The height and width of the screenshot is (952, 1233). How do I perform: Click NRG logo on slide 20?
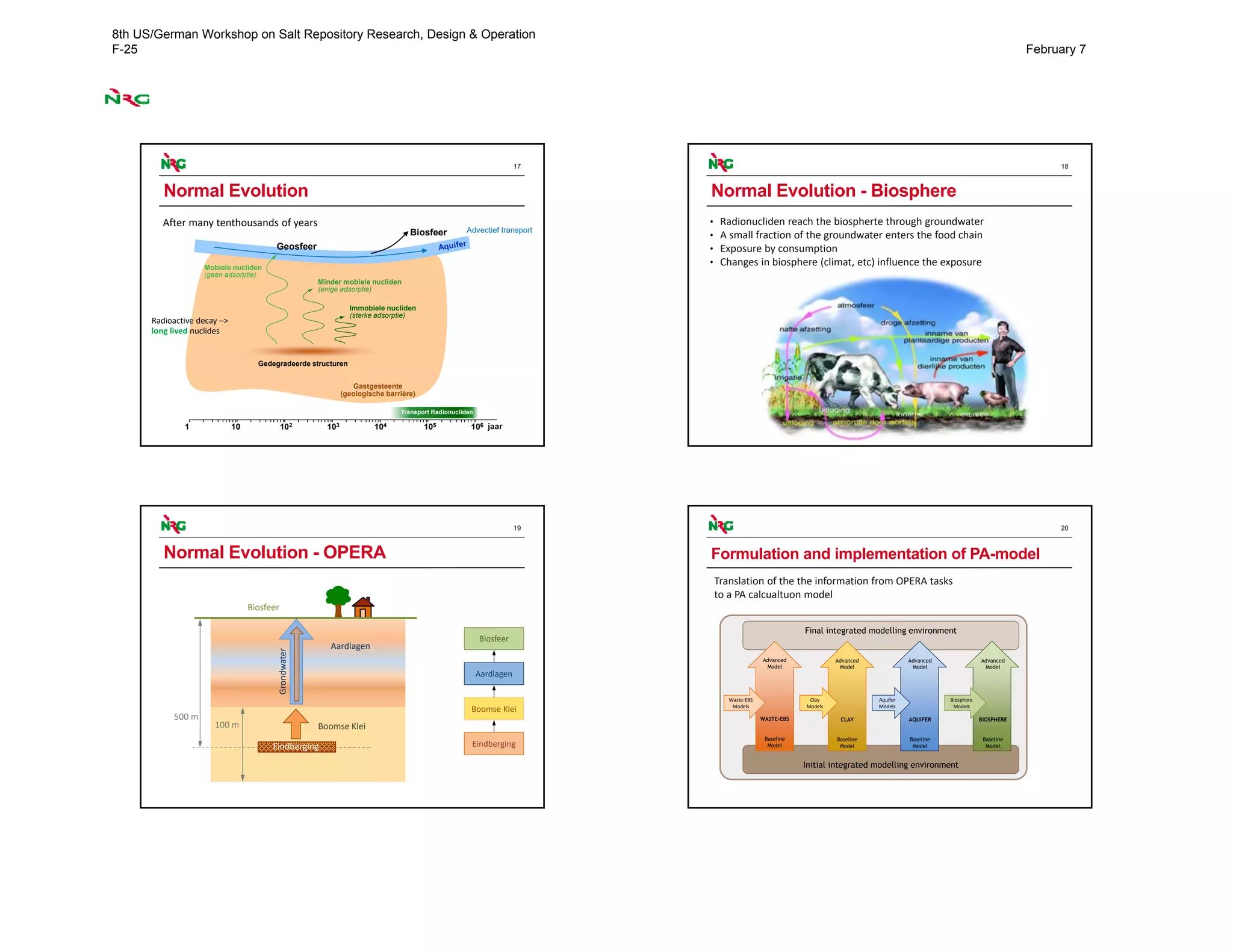(x=721, y=525)
